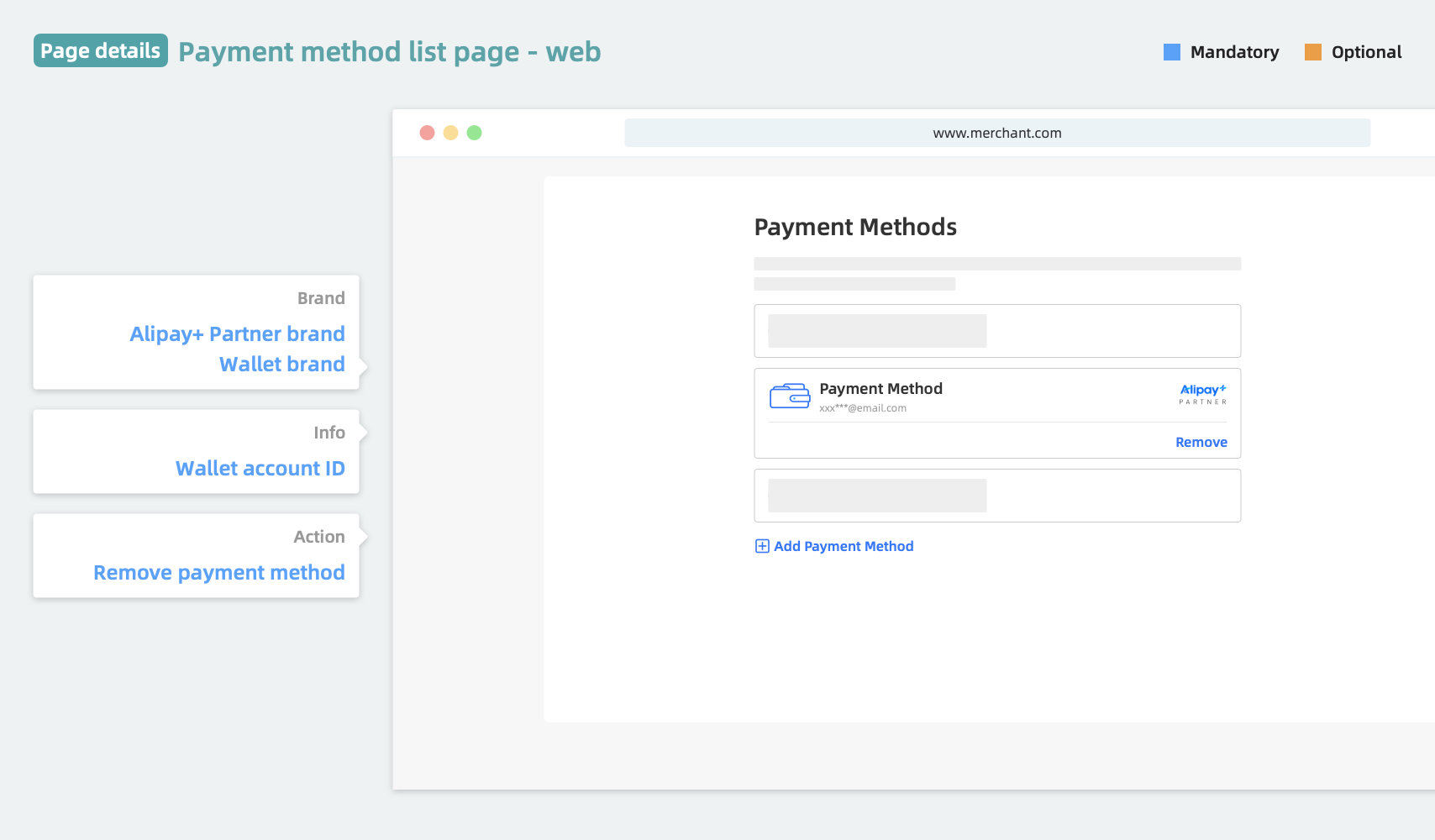
Task: Click the Alipay+ Partner logo
Action: click(1202, 394)
